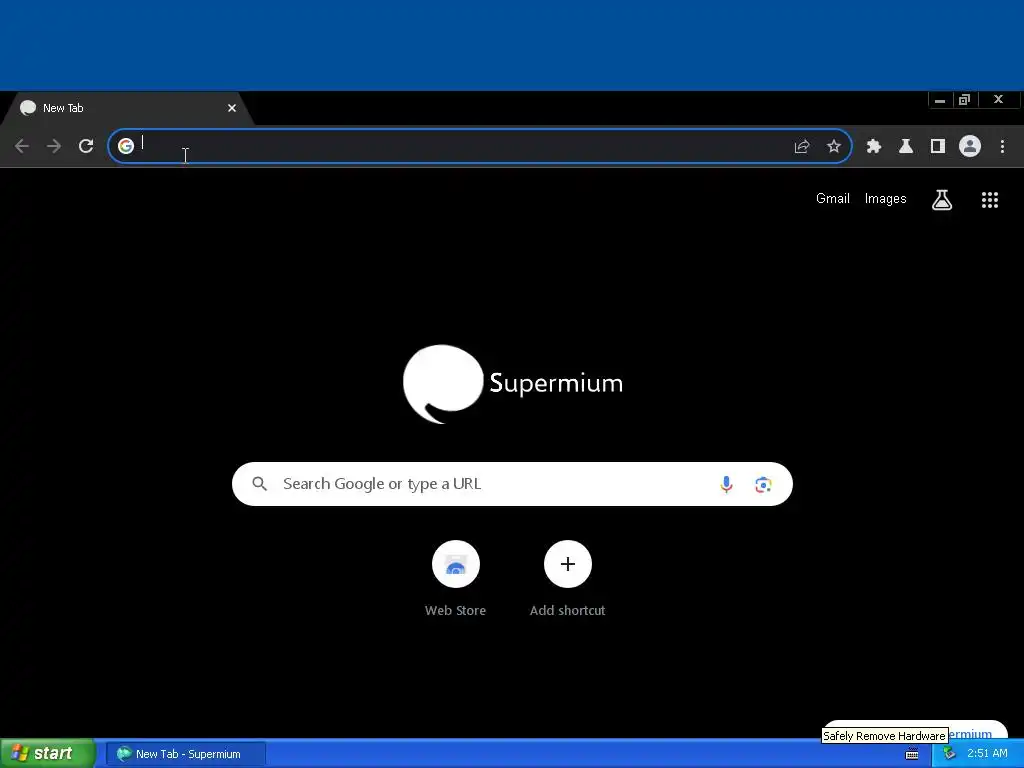This screenshot has width=1024, height=768.
Task: Go back using the browser back arrow
Action: [x=22, y=146]
